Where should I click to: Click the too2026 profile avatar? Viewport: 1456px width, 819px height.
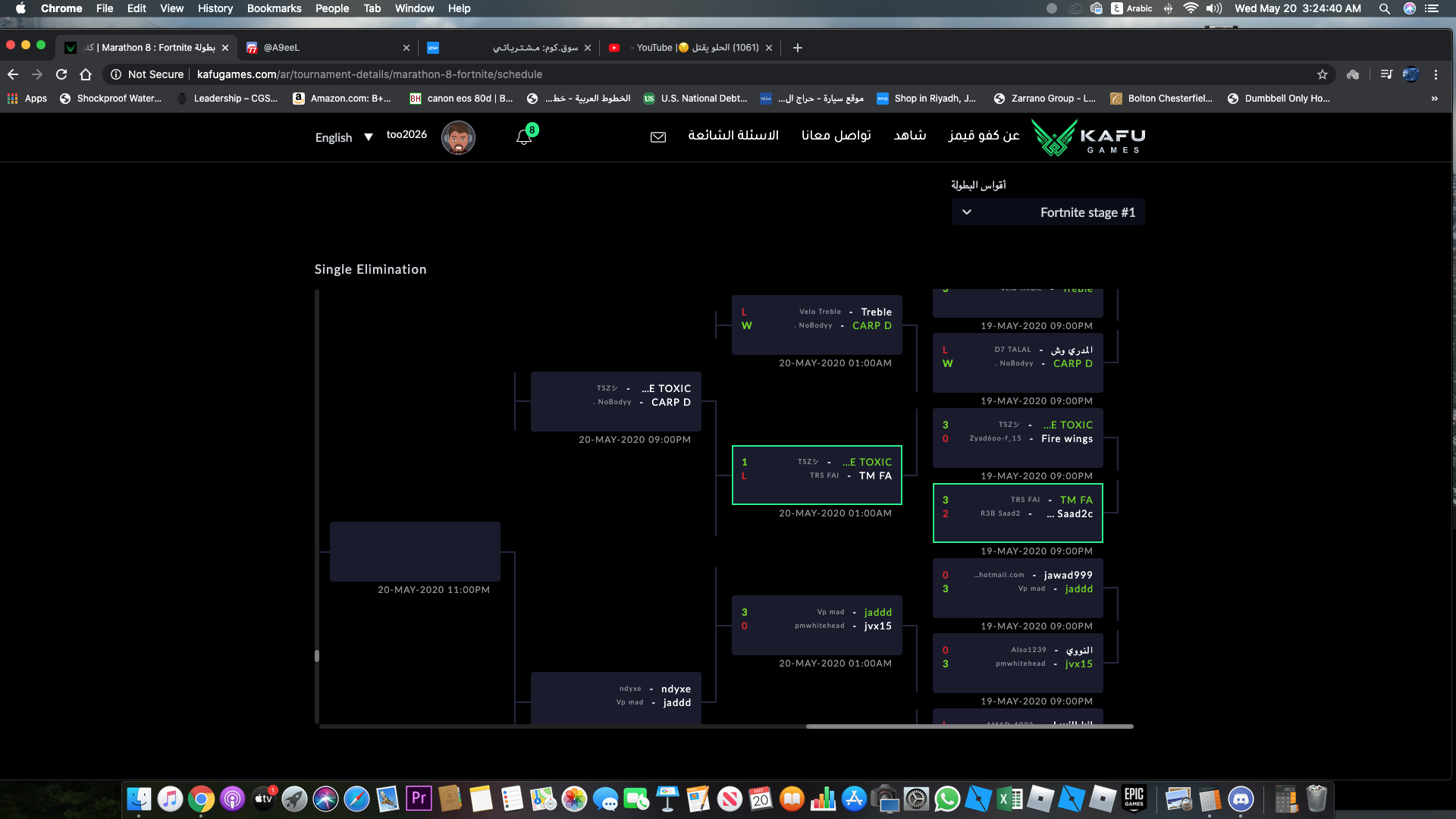coord(458,137)
